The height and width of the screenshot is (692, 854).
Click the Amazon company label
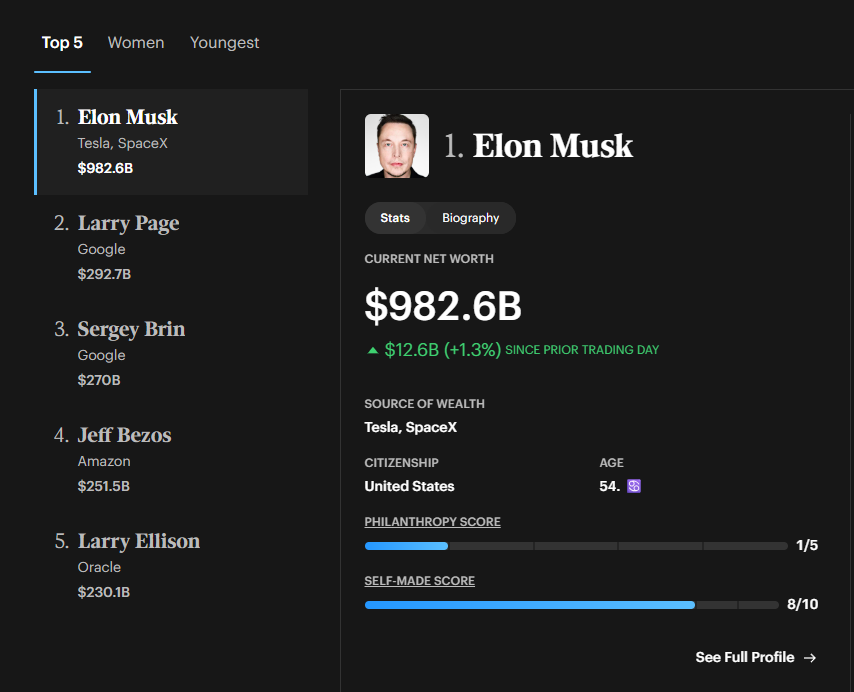104,461
